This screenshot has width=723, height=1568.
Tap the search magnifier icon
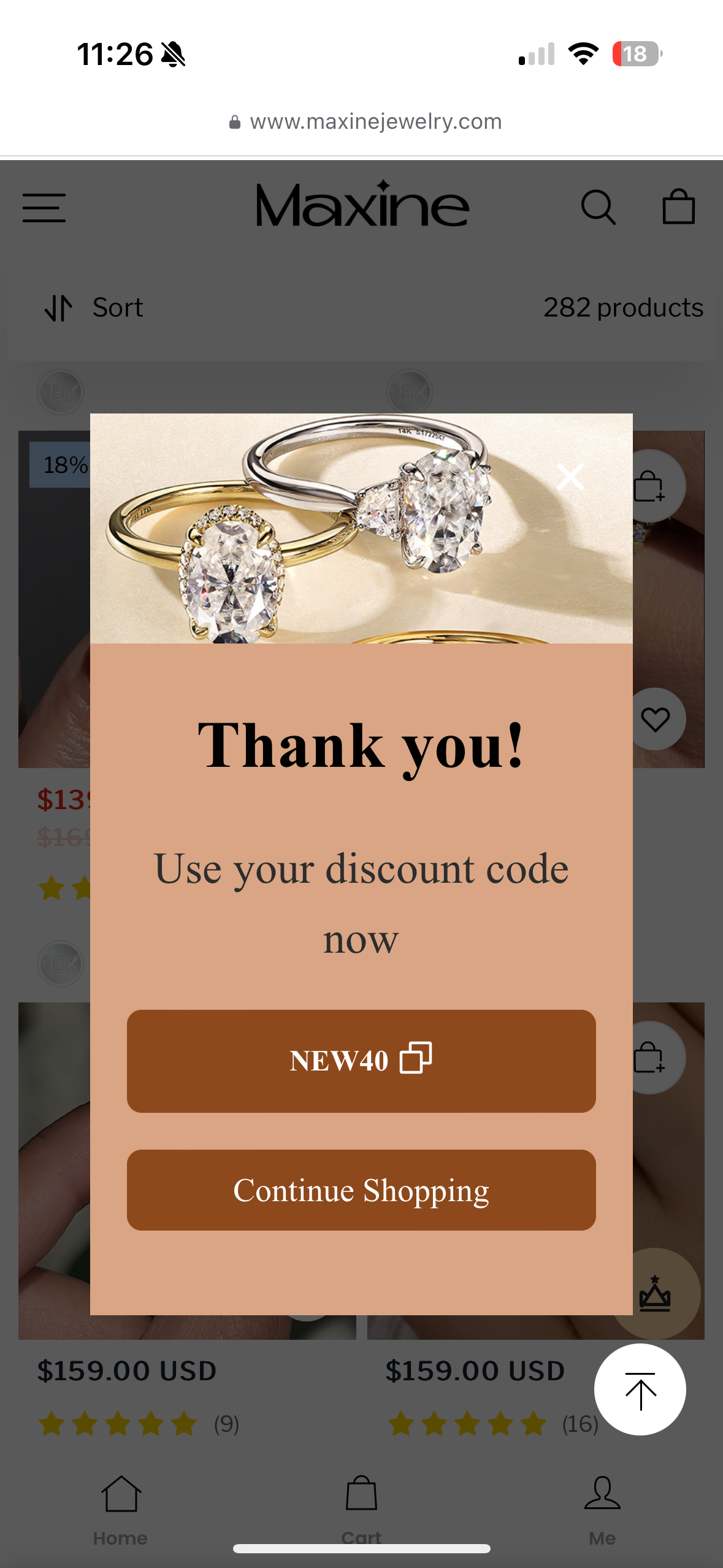[598, 207]
